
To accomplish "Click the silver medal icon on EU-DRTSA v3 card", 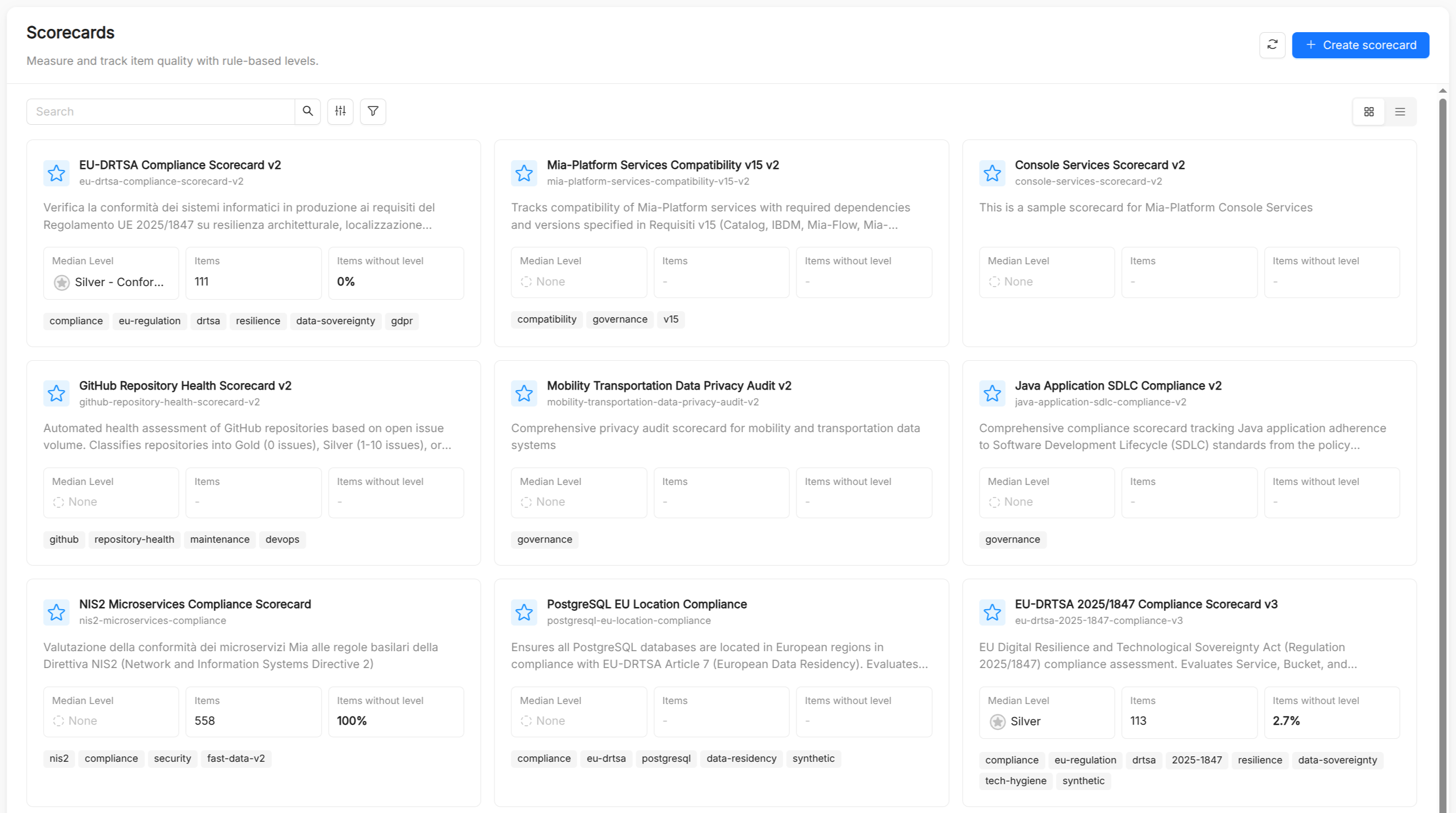I will click(997, 721).
